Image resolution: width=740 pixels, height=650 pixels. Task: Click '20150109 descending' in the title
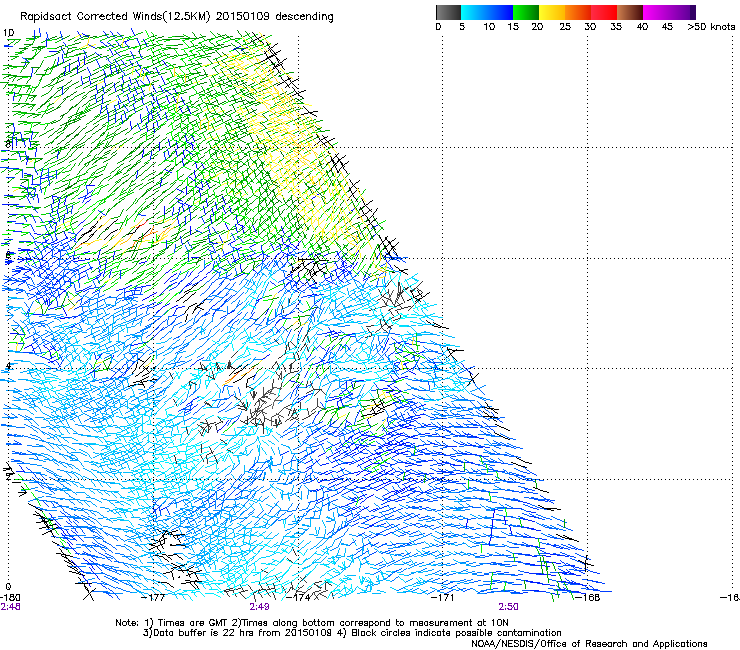(275, 17)
